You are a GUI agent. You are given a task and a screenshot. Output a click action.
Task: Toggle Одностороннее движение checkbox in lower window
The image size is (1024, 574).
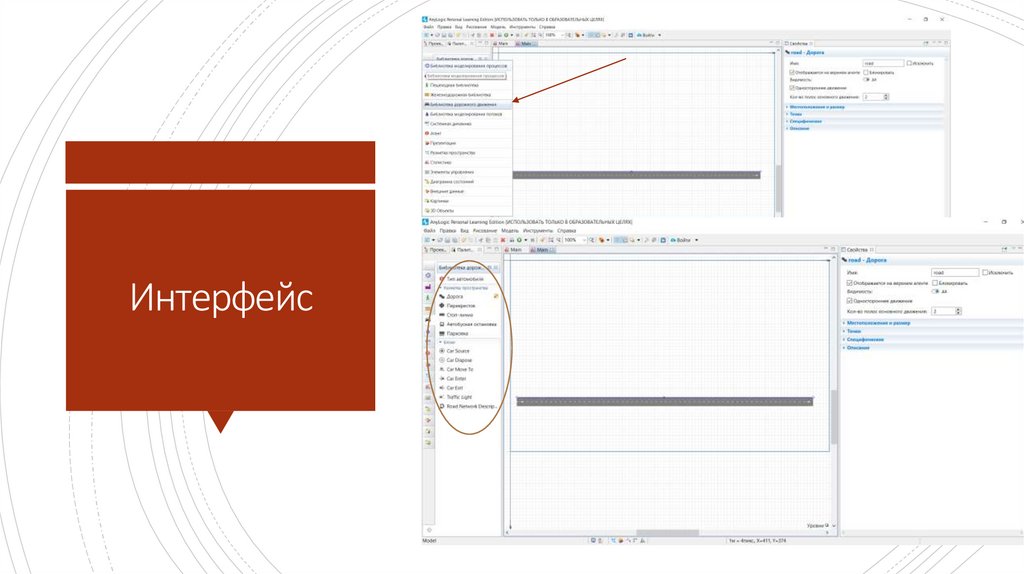pyautogui.click(x=849, y=301)
